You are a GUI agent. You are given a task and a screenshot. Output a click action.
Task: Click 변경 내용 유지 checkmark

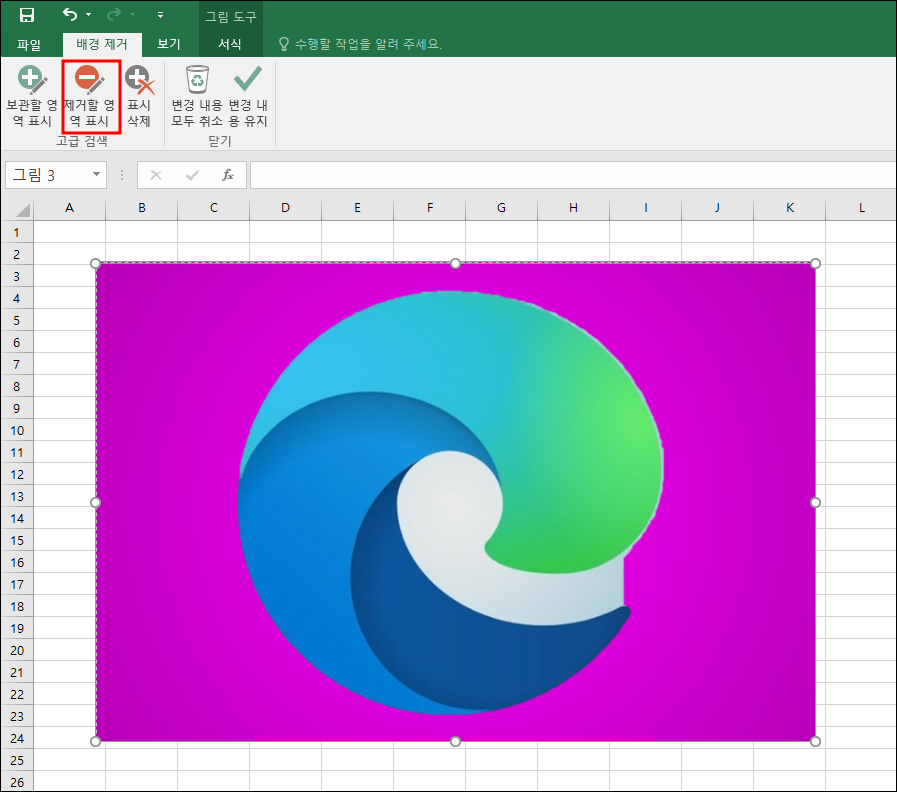pyautogui.click(x=248, y=97)
